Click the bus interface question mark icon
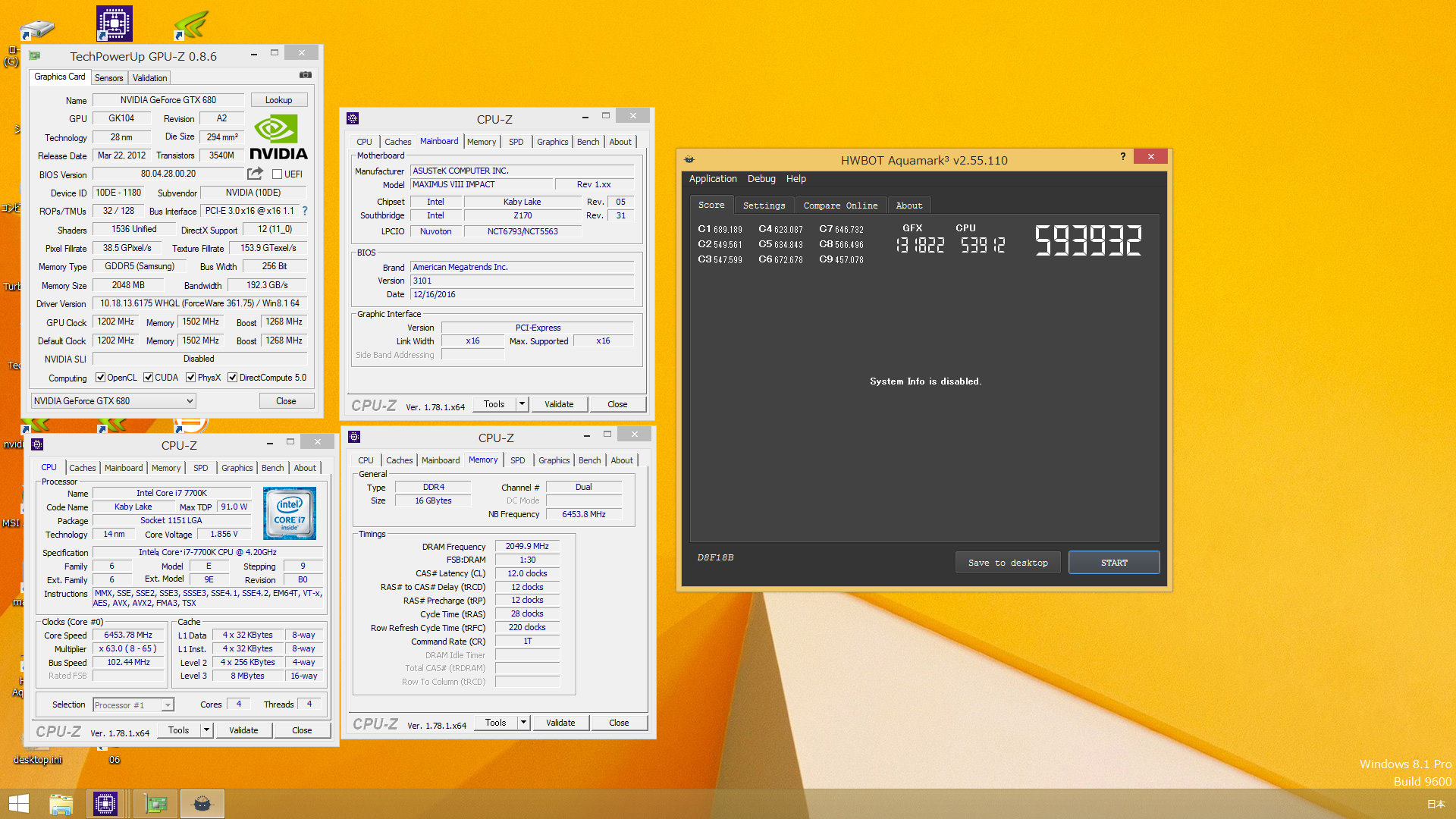This screenshot has width=1456, height=819. (x=305, y=211)
